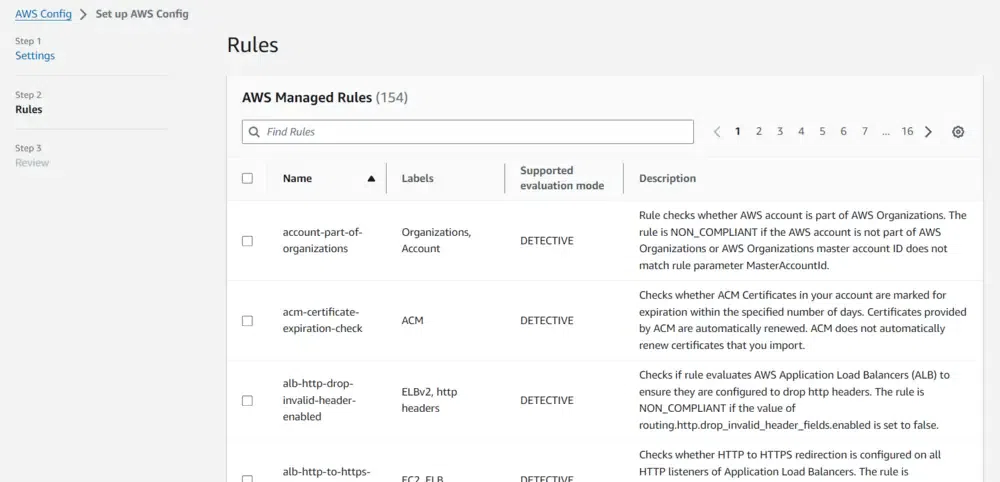Click description of alb-http-drop-invalid-header-enabled rule

pos(795,400)
